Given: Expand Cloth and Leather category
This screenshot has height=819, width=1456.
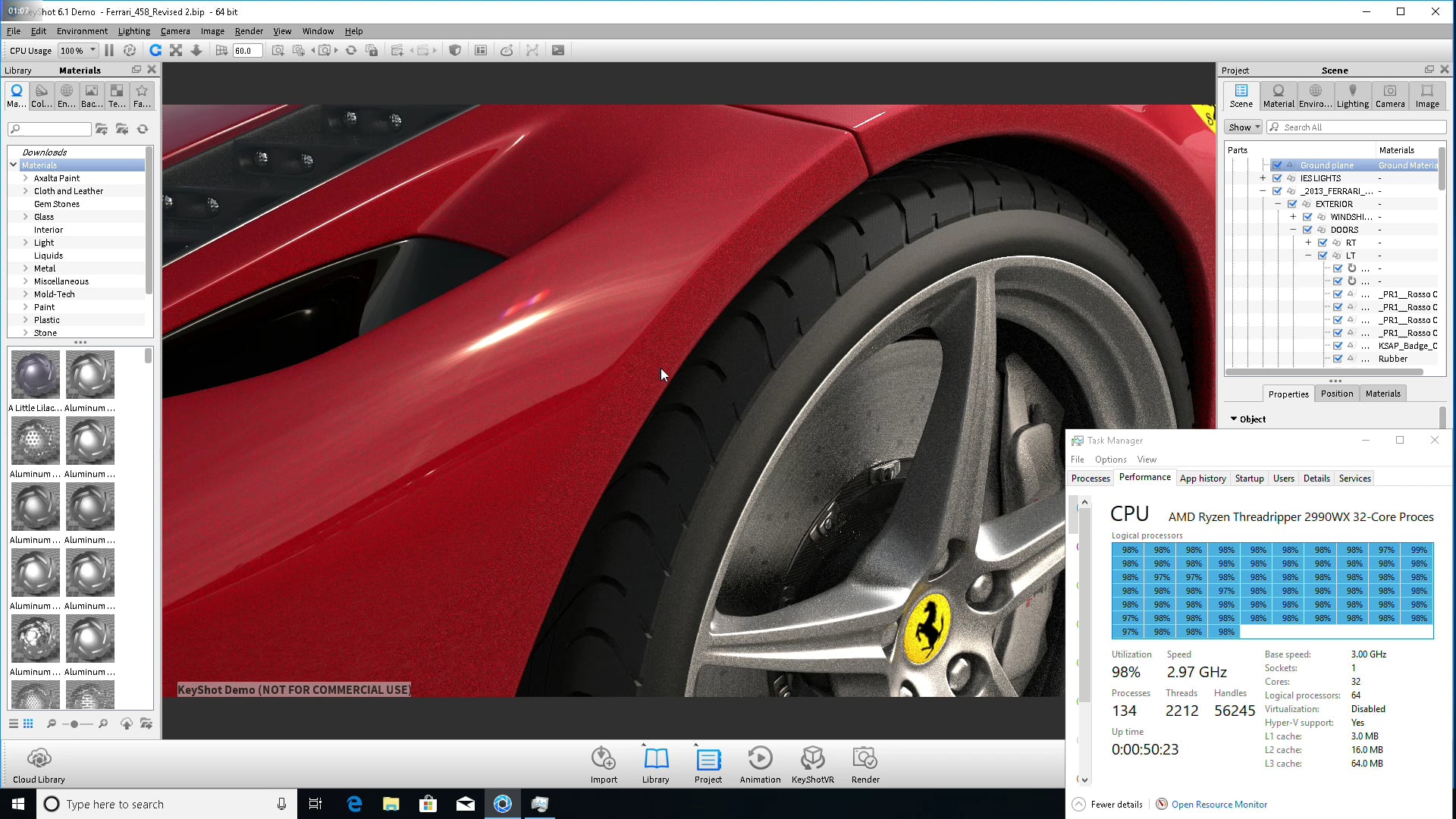Looking at the screenshot, I should pos(25,191).
